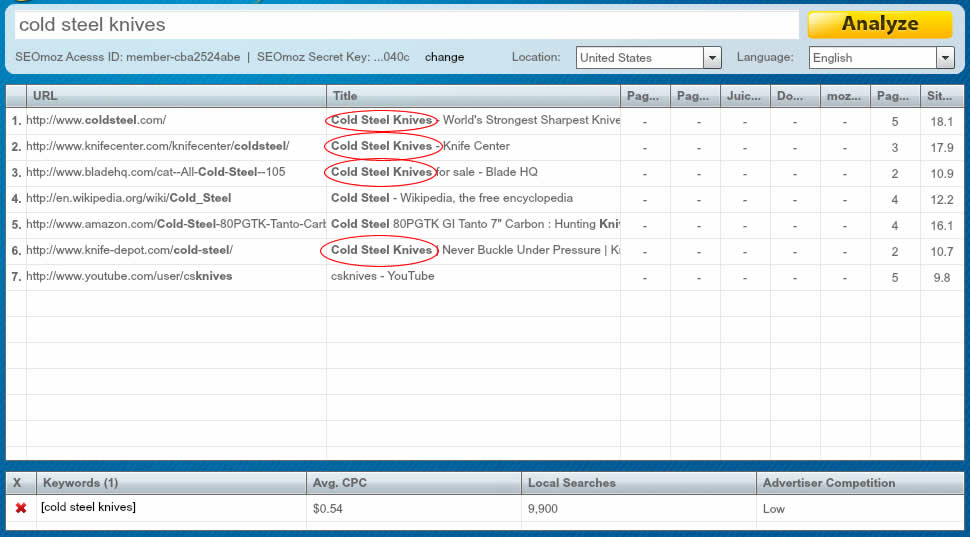Click the change credentials link
Viewport: 970px width, 537px height.
[444, 58]
